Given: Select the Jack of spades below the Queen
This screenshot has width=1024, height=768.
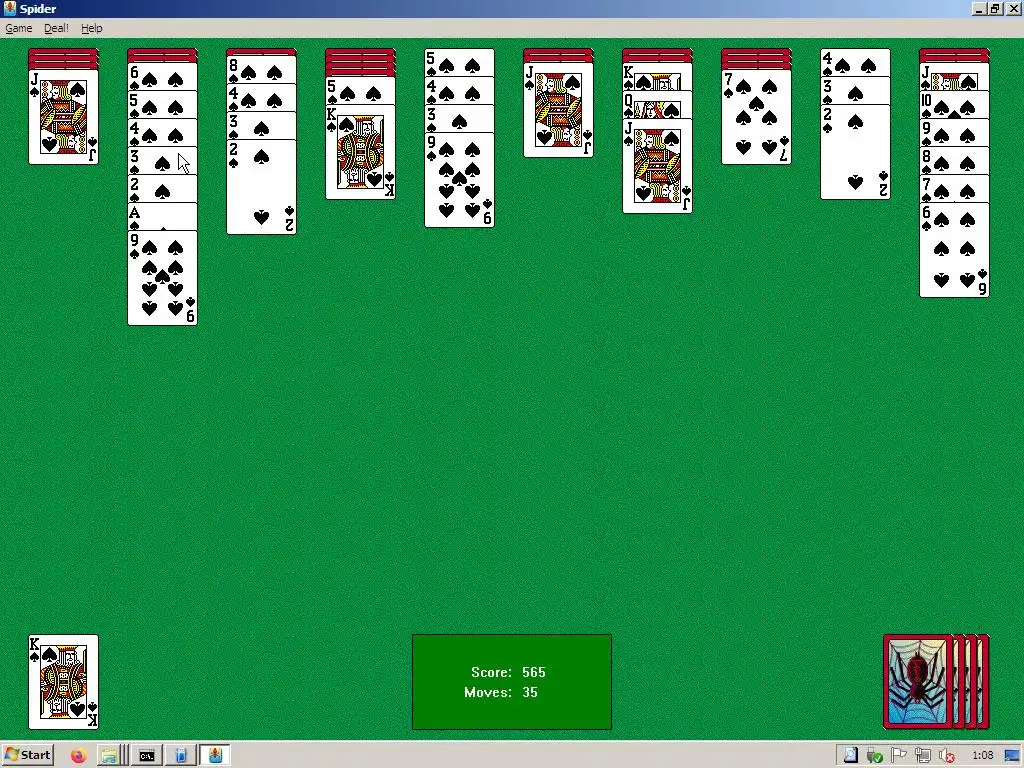Looking at the screenshot, I should 657,166.
